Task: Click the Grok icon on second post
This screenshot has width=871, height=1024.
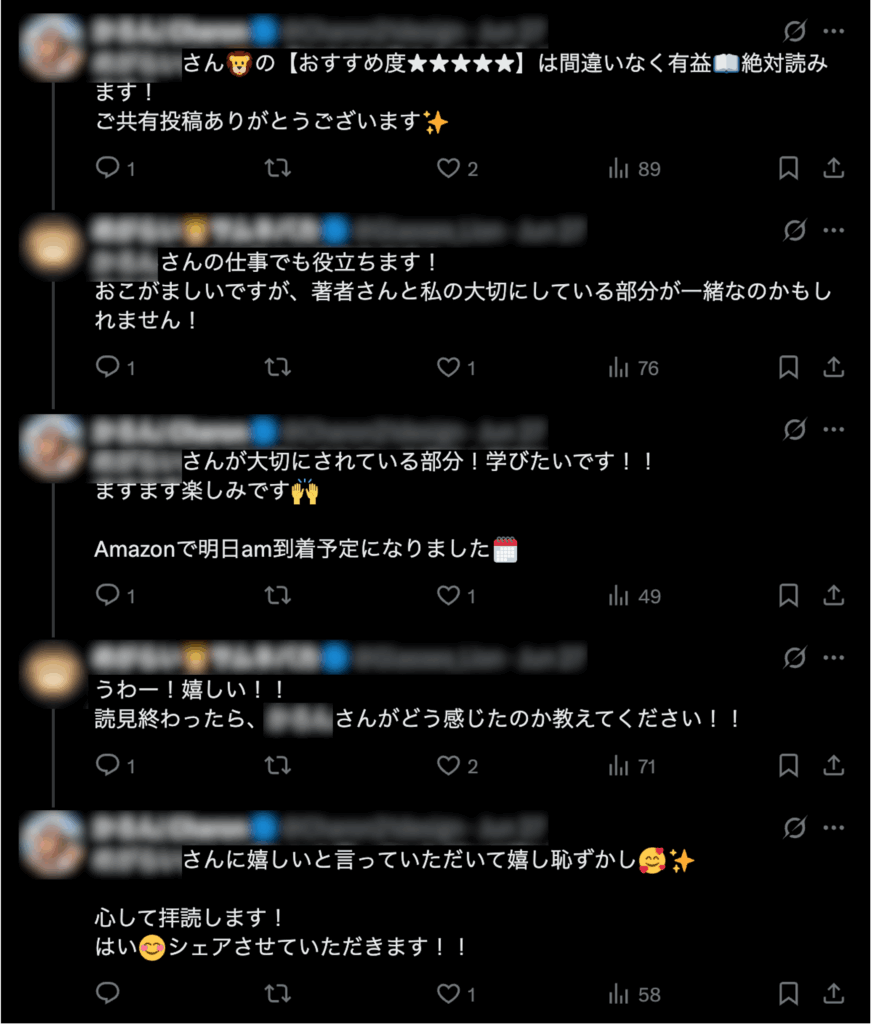Action: tap(795, 230)
